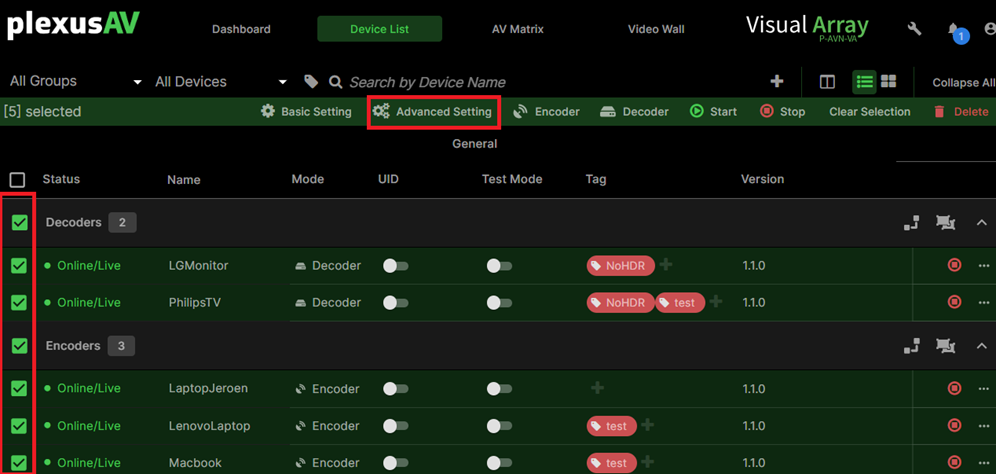Switch to grid tile view icon
This screenshot has width=996, height=474.
(889, 81)
